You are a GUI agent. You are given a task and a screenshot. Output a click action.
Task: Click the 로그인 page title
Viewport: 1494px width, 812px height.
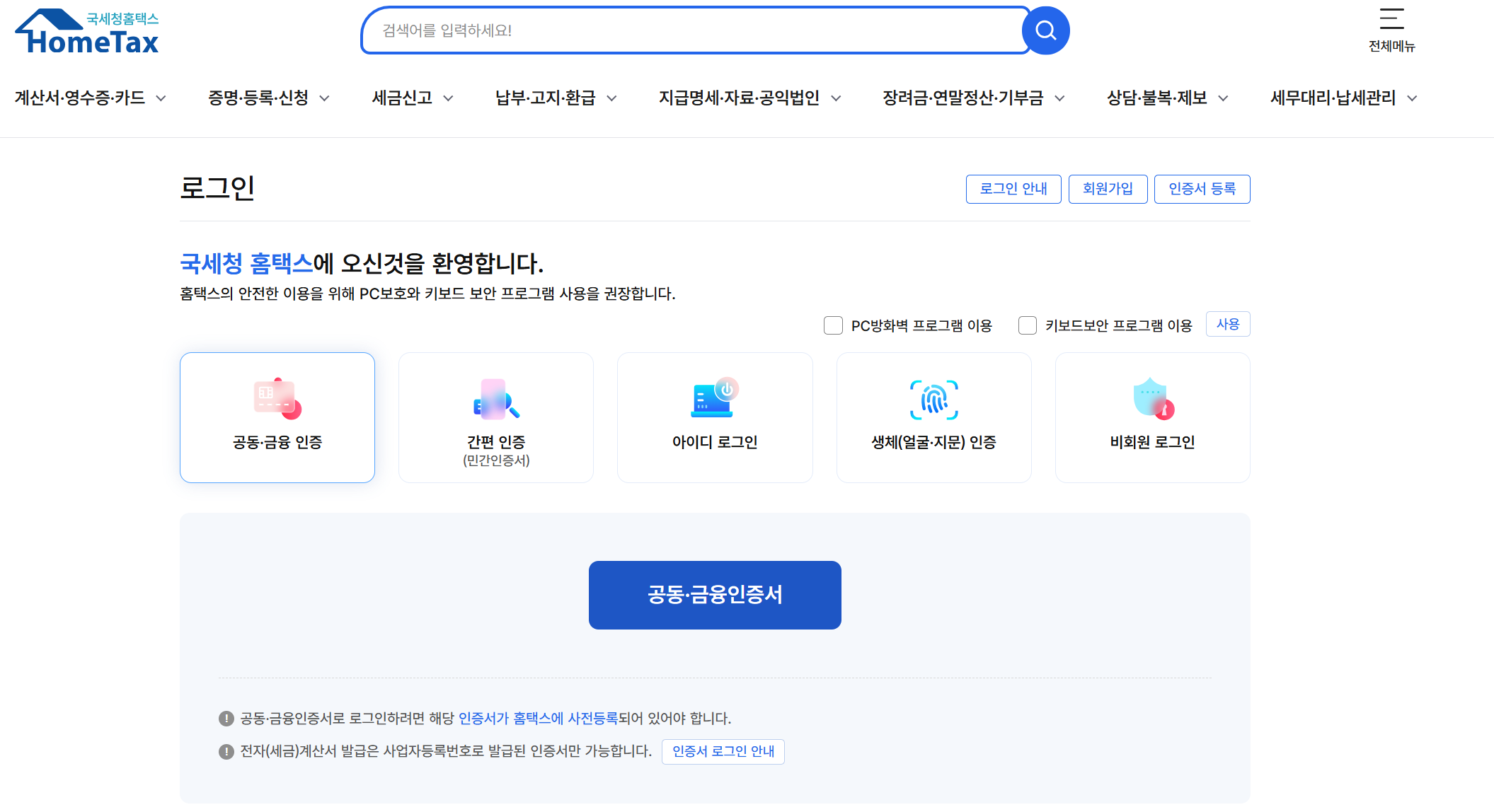(217, 188)
